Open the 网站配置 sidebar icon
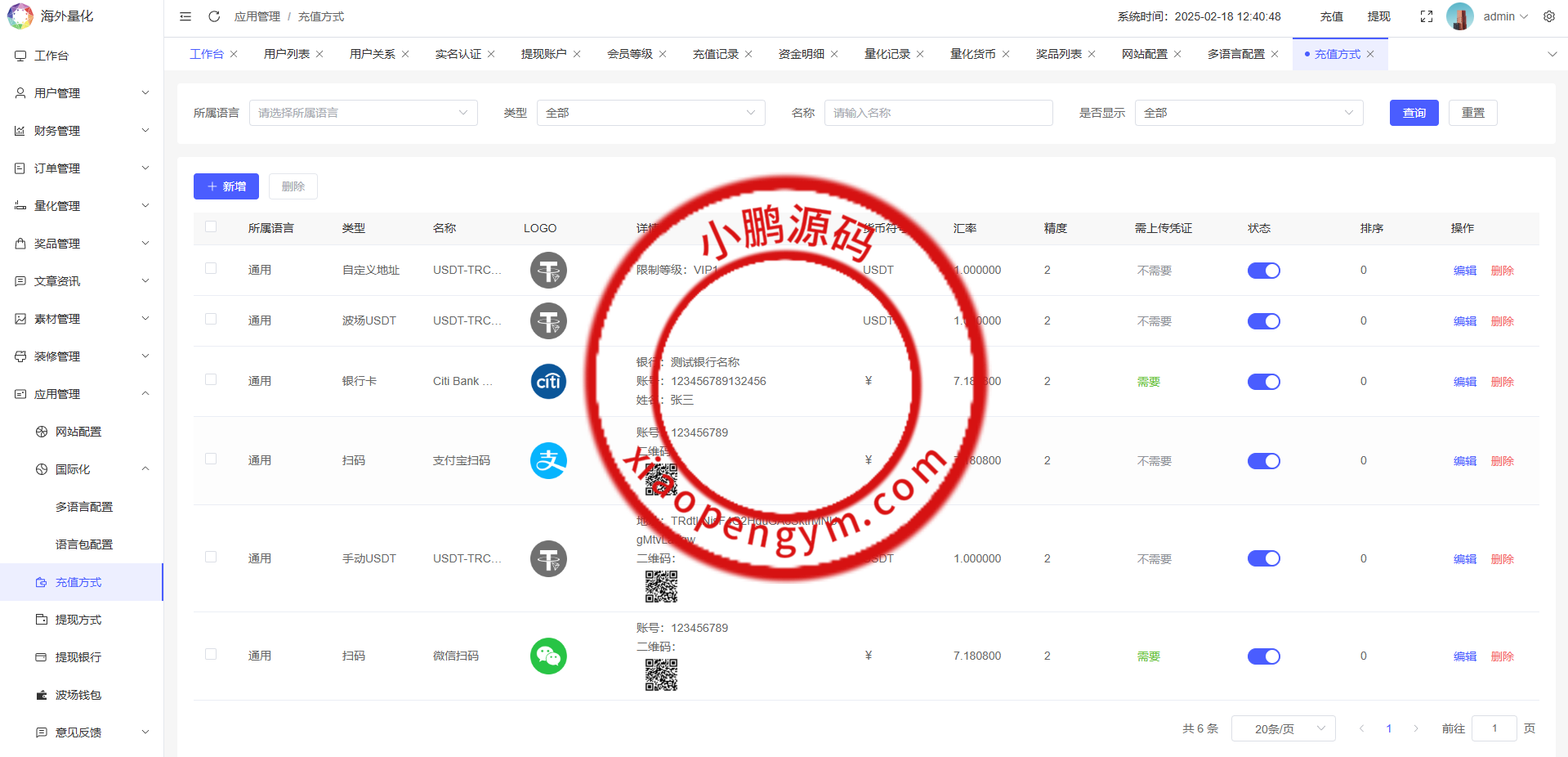Viewport: 1568px width, 757px height. click(40, 432)
